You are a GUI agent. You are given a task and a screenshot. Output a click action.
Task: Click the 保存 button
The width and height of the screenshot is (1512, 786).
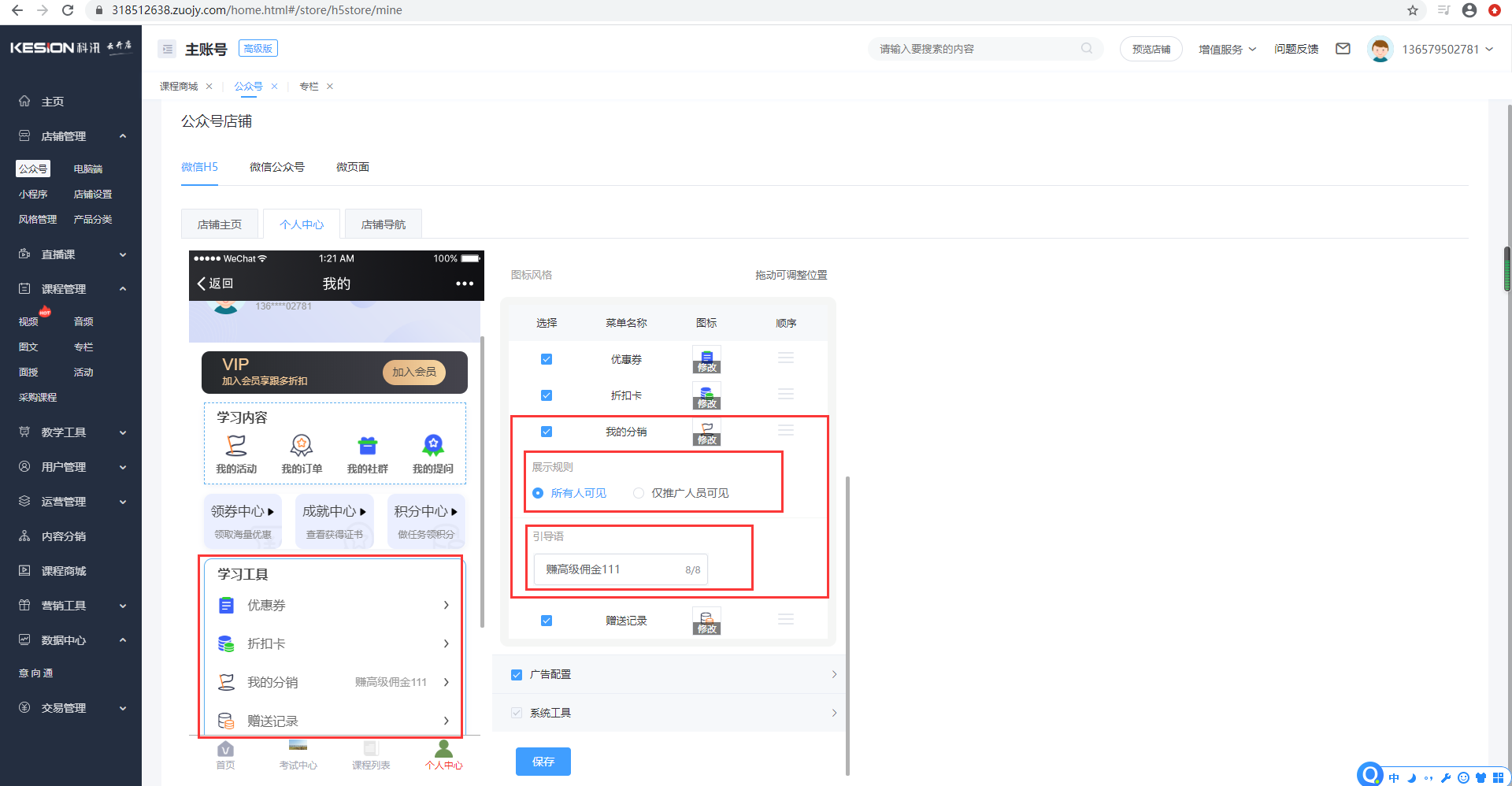pos(543,762)
